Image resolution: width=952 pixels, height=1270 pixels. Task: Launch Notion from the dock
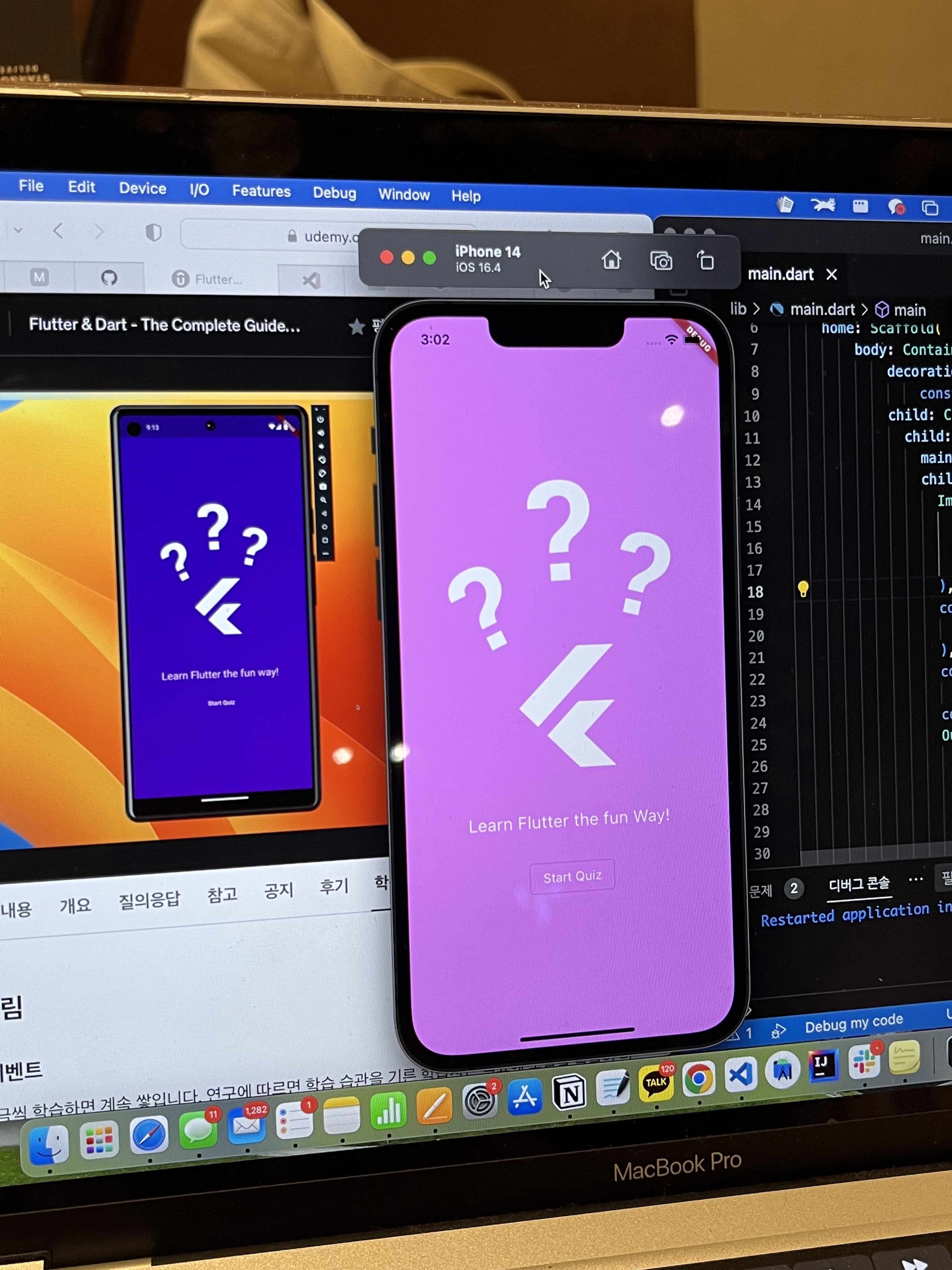[569, 1093]
